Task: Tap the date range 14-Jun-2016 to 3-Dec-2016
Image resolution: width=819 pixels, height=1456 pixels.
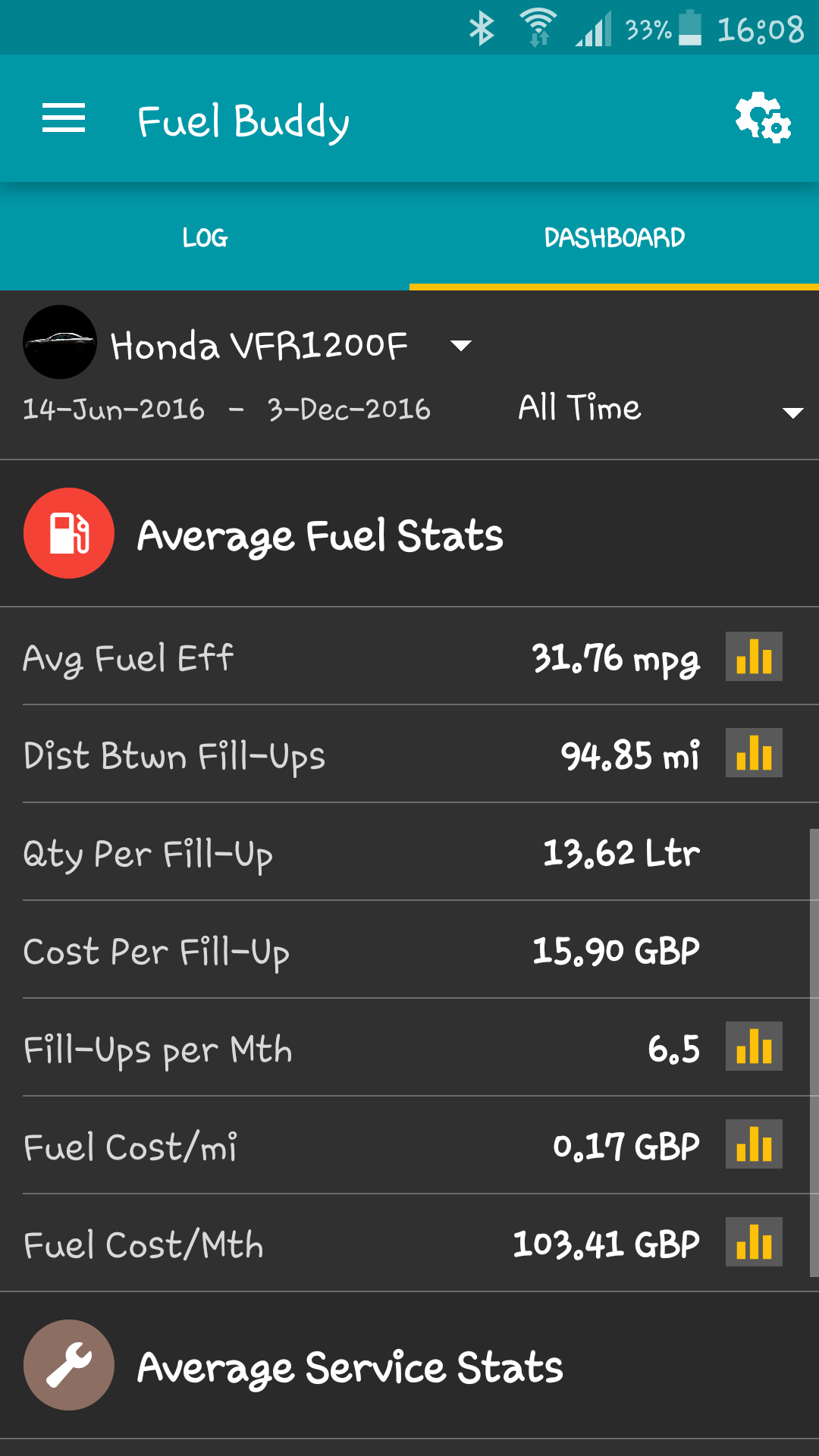Action: pyautogui.click(x=227, y=409)
